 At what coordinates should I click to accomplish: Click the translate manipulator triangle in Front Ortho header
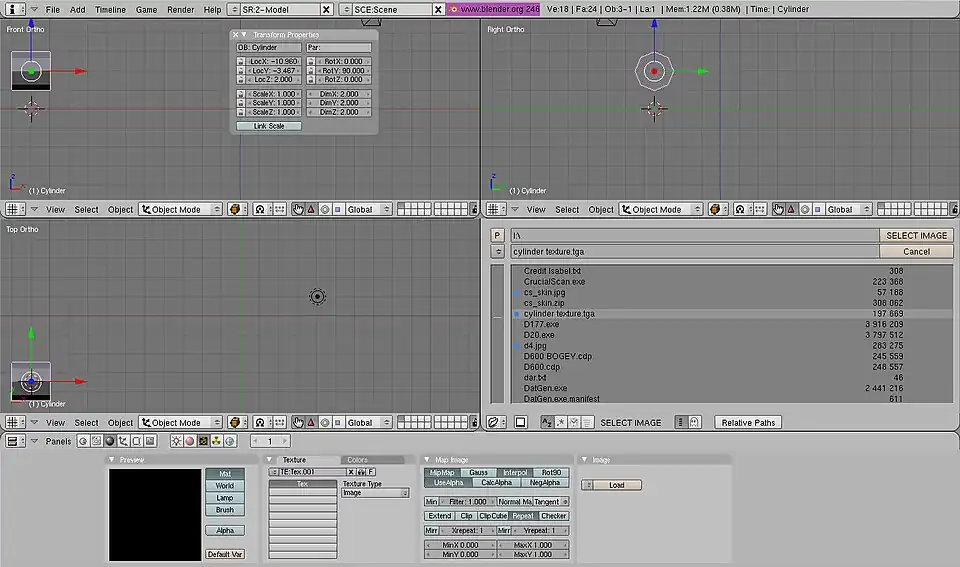311,210
